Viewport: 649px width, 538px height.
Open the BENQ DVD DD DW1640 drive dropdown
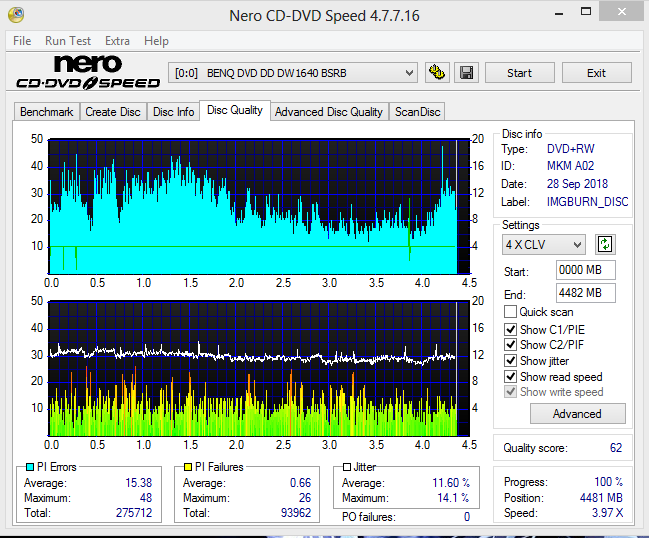click(293, 73)
